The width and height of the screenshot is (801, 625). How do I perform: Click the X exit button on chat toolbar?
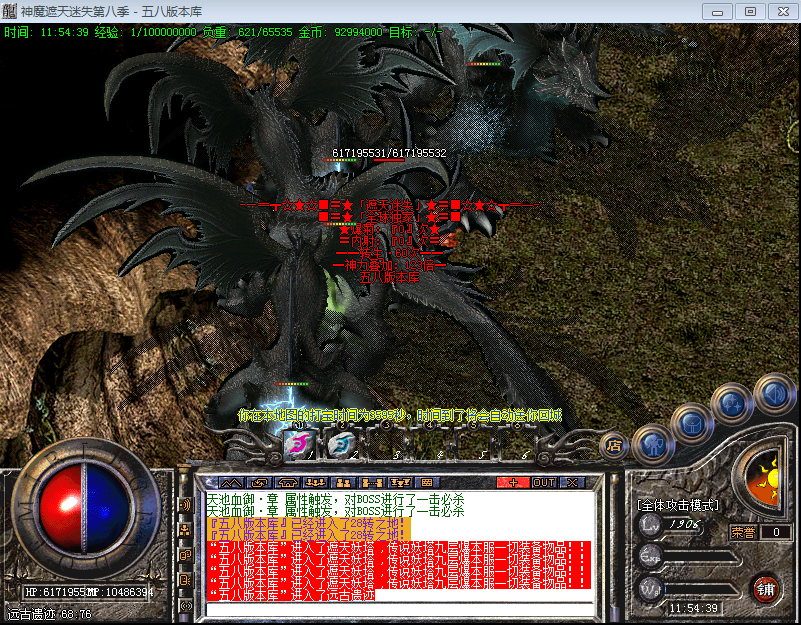(x=572, y=482)
